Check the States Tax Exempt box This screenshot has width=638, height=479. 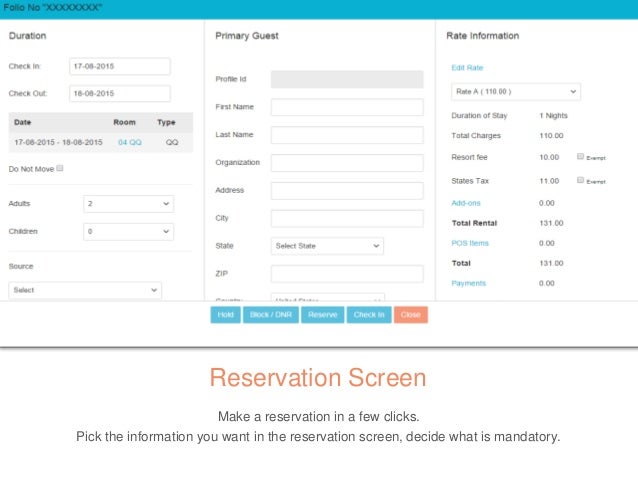coord(581,180)
